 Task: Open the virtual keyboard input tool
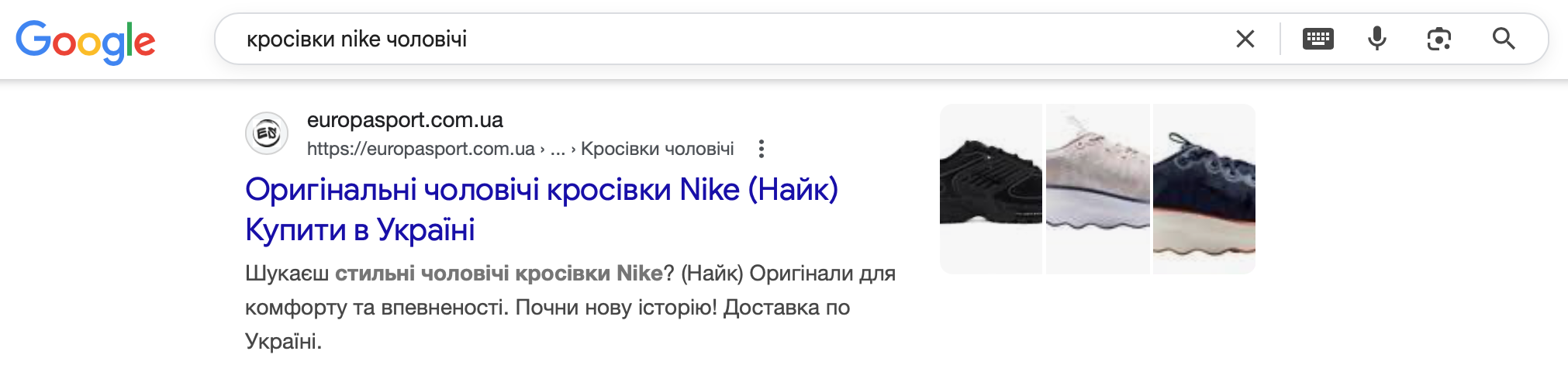pos(1318,39)
